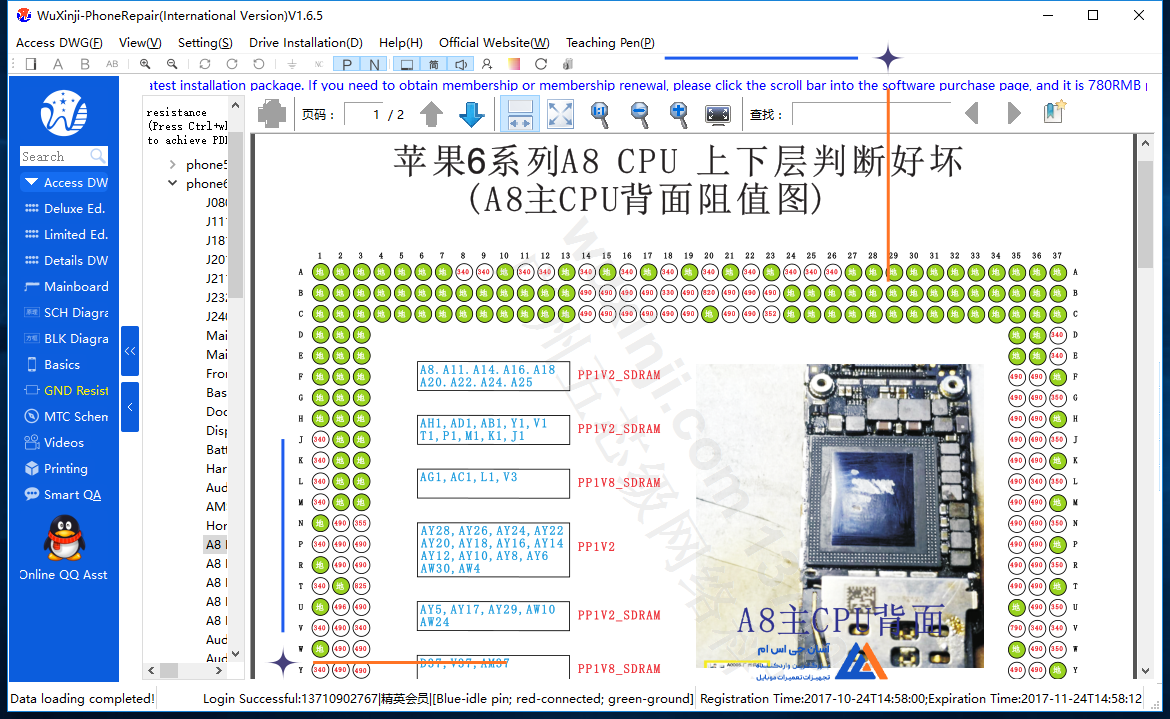Expand the phone5 tree node
Screen dimensions: 1170x719
[172, 164]
